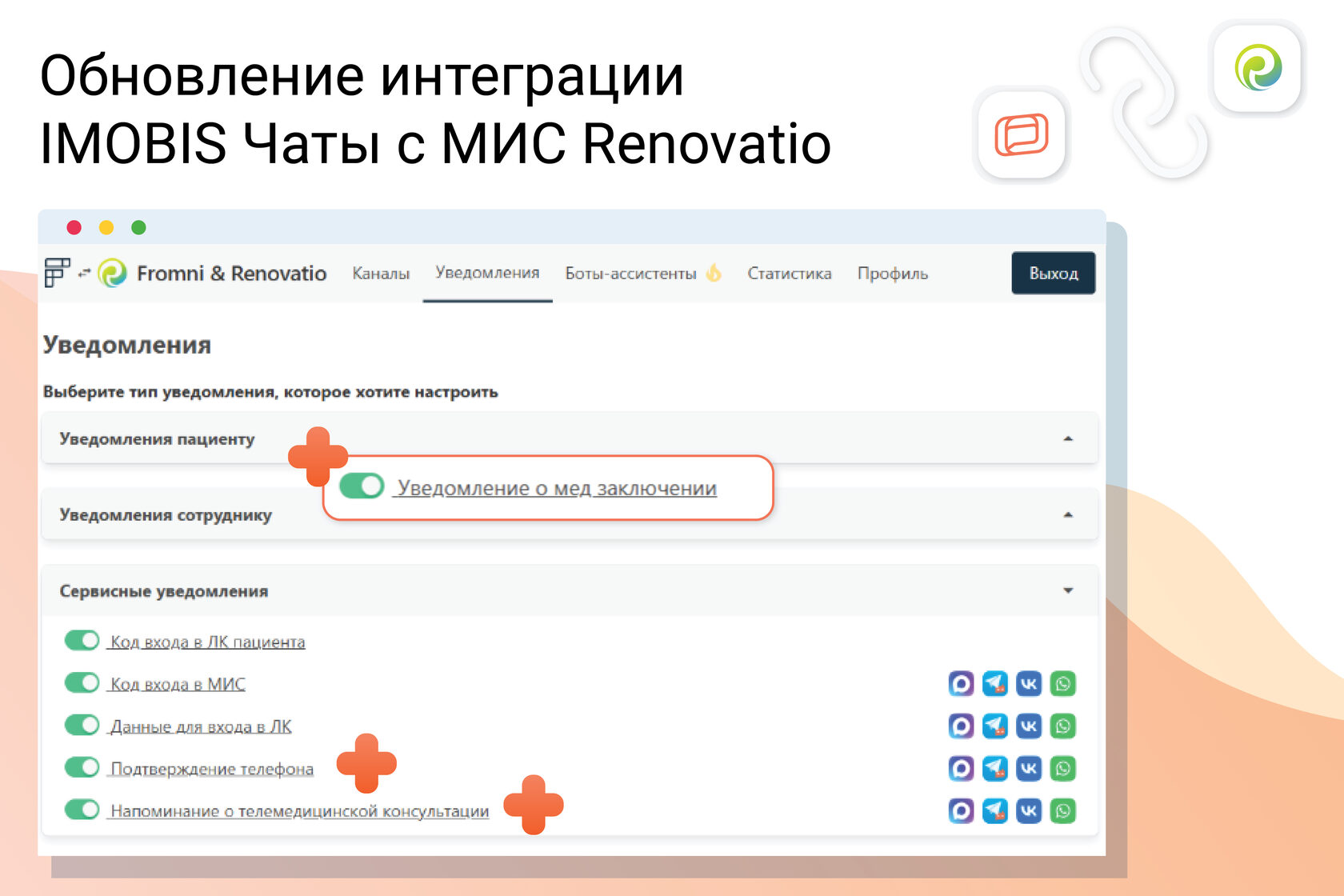Click the purple chat icon for Подтверждение телефона
The image size is (1344, 896).
(961, 768)
